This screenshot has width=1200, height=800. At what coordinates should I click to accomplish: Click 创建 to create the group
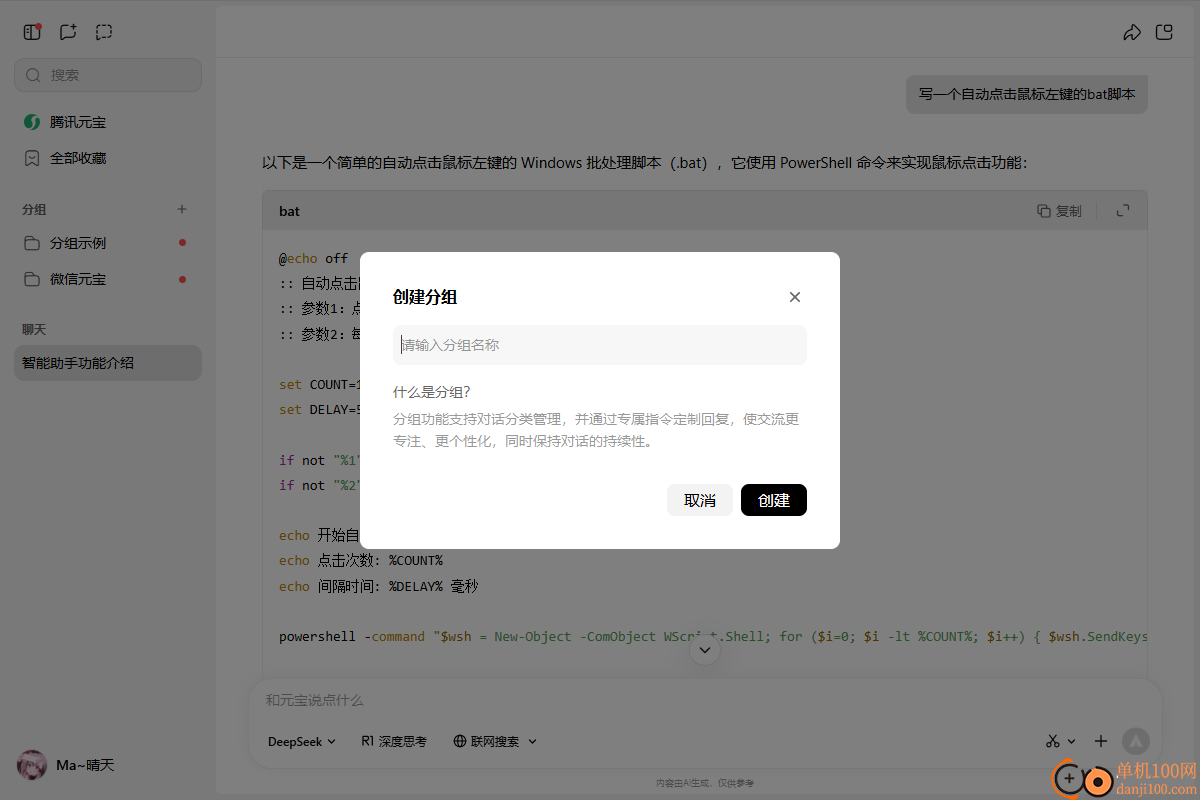tap(774, 500)
